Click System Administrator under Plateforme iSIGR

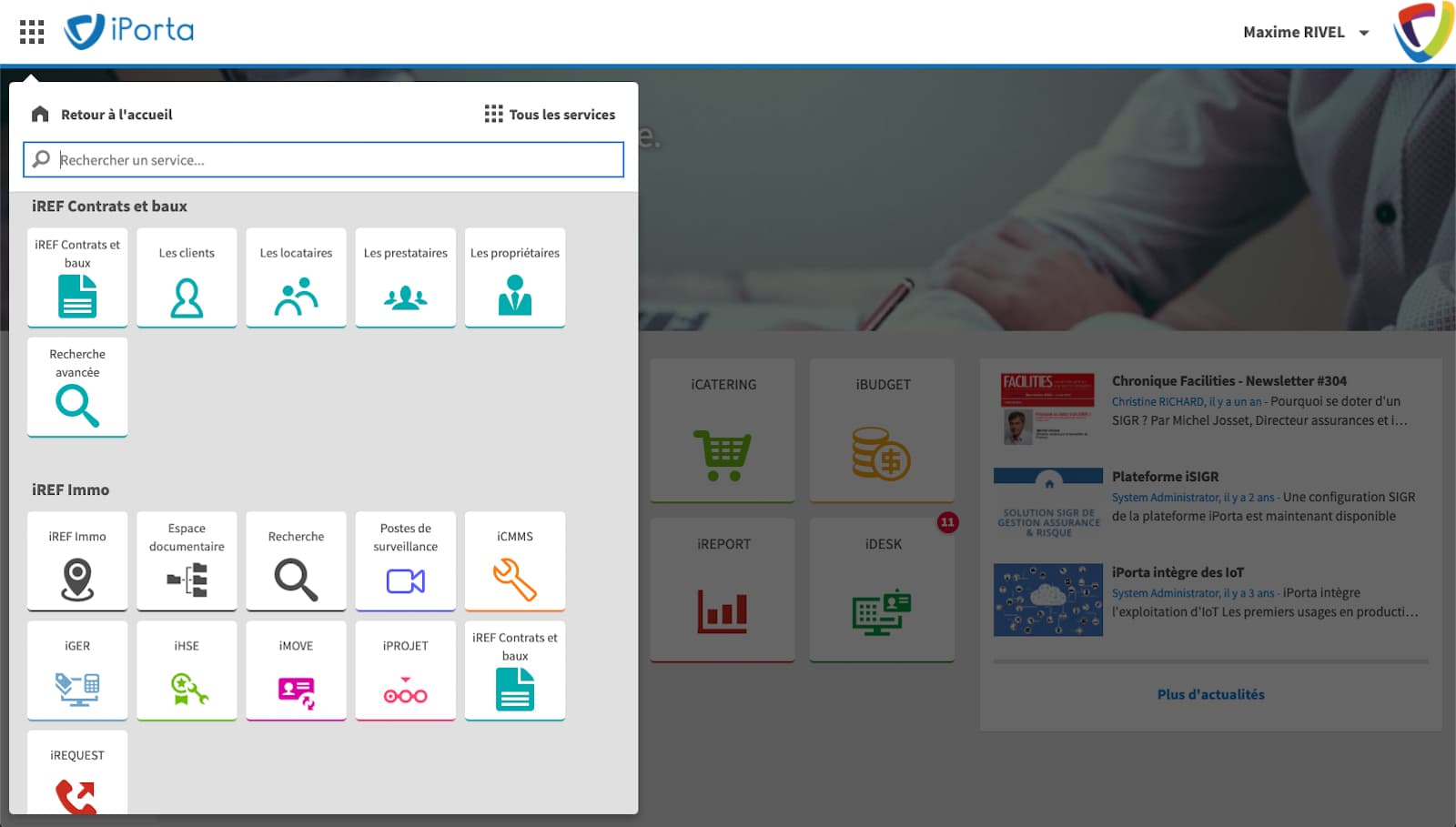[x=1166, y=498]
